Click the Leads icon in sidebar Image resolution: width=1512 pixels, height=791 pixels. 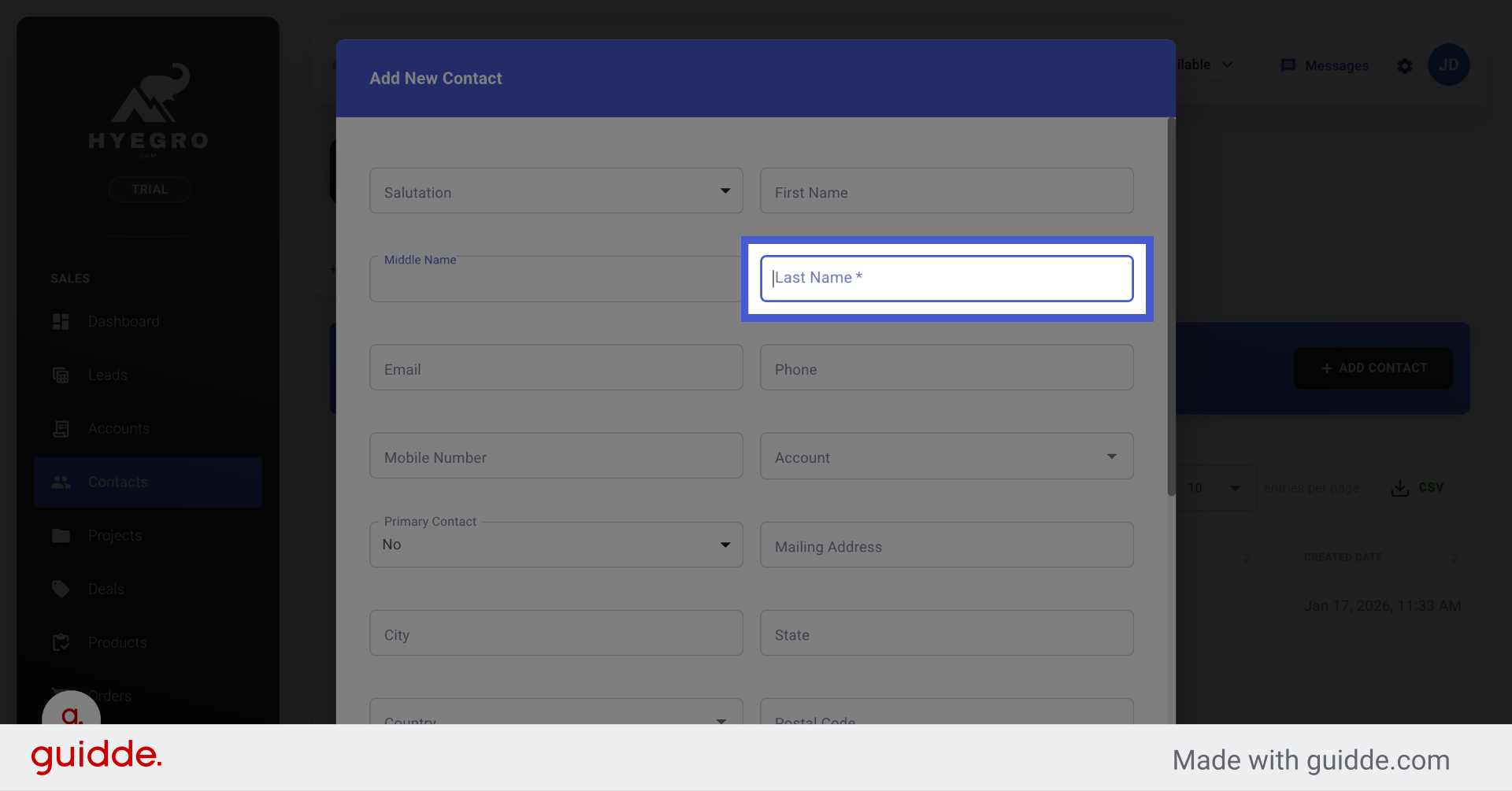(x=61, y=375)
